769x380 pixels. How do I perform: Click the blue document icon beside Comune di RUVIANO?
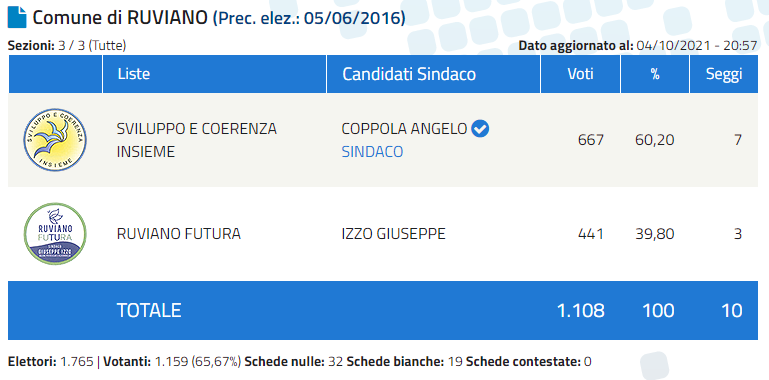[17, 18]
